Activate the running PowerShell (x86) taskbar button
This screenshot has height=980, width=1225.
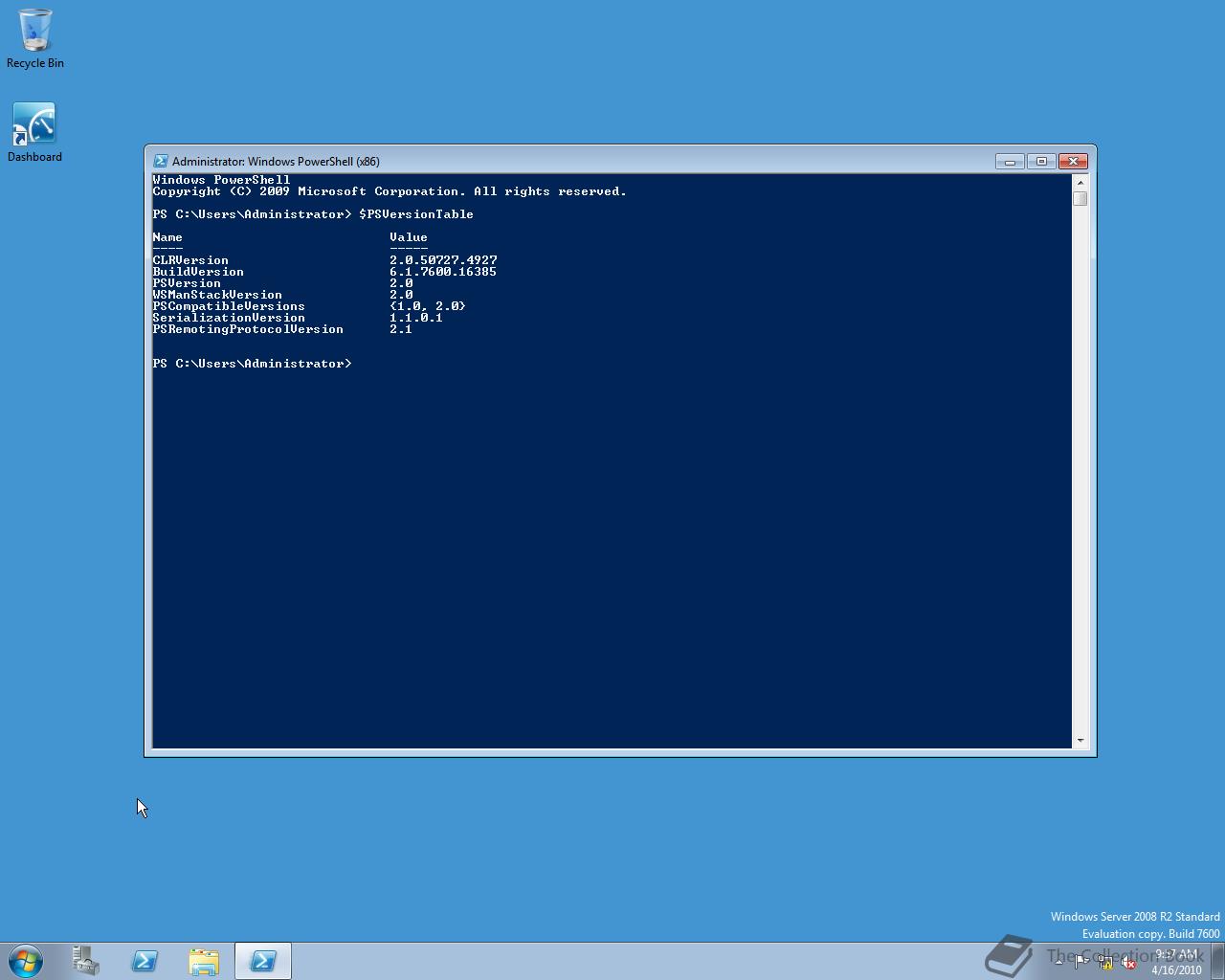263,961
